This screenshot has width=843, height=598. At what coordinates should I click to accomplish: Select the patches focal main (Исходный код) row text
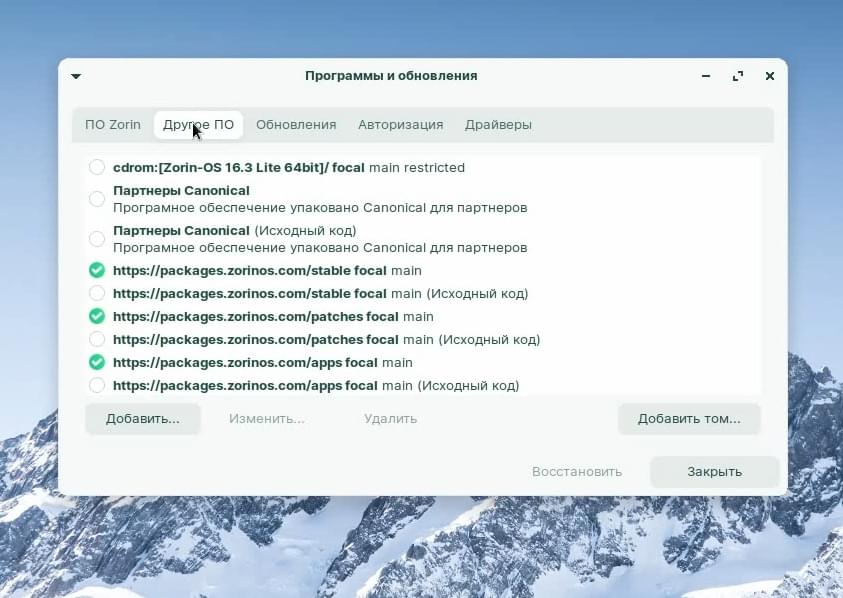pyautogui.click(x=326, y=340)
